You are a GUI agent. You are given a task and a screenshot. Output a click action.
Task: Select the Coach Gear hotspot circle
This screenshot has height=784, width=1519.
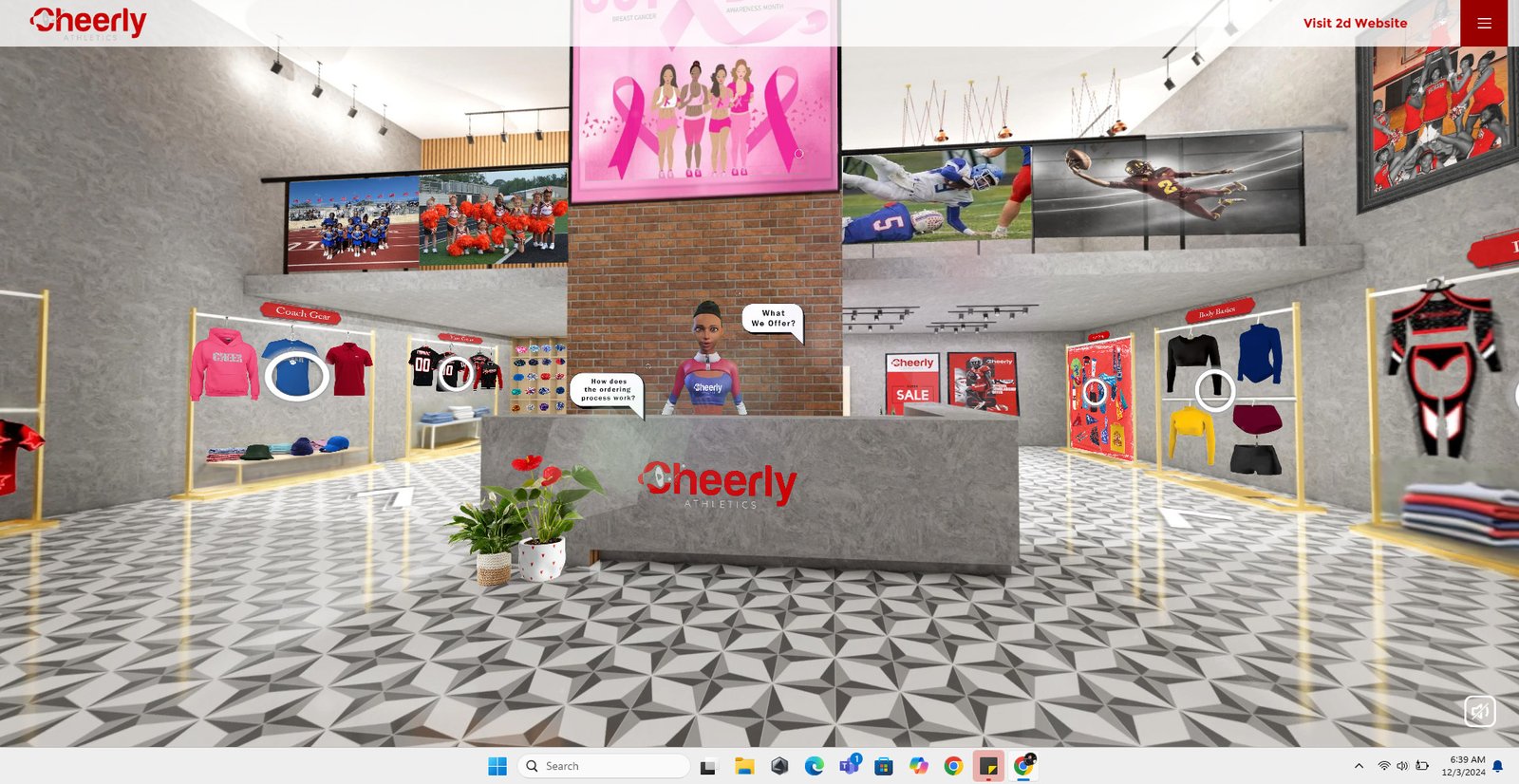click(x=295, y=375)
